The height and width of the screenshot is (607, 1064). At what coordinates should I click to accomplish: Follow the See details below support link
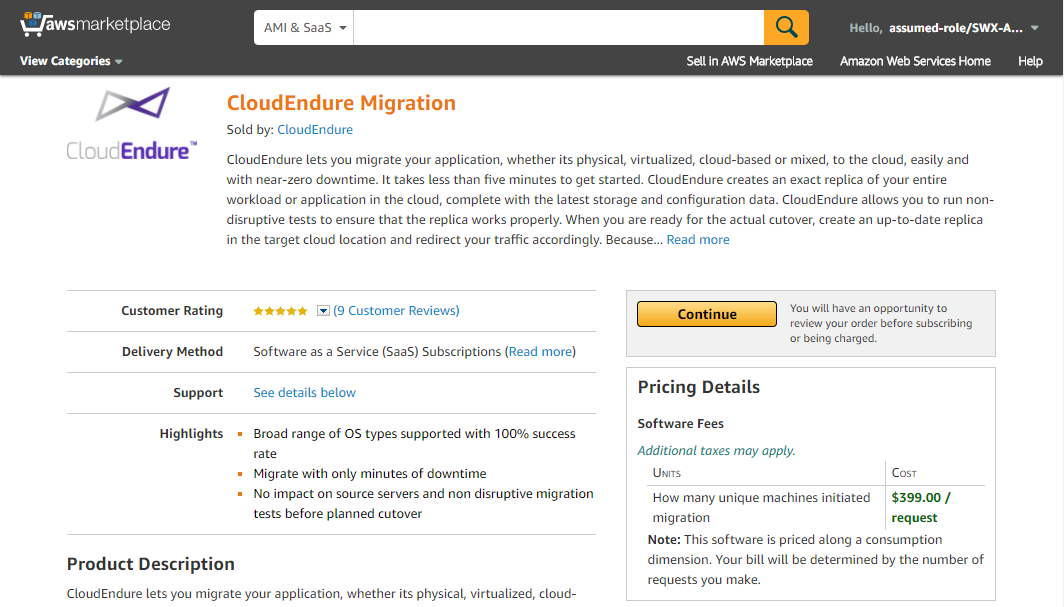tap(304, 393)
